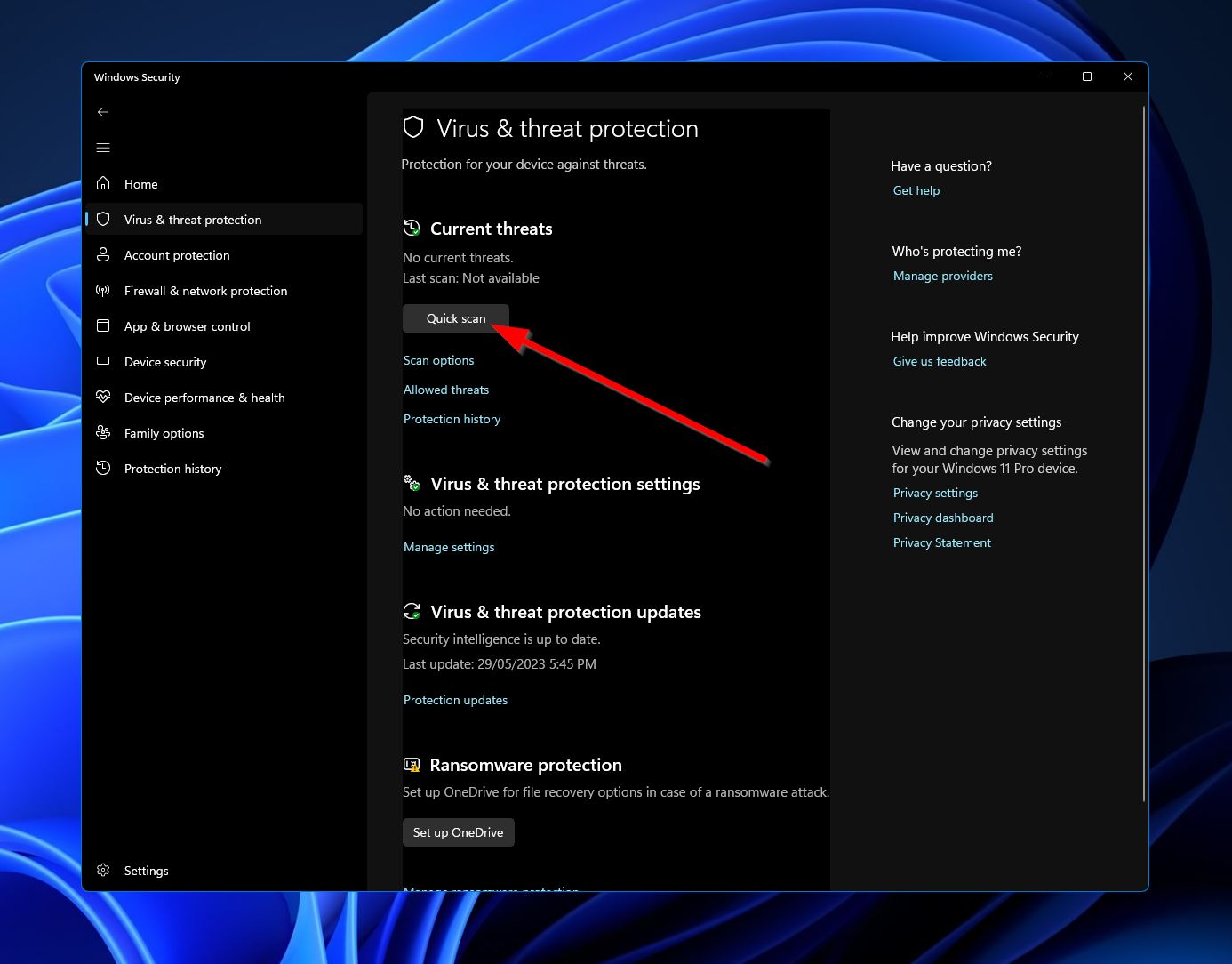Click the Firewall & network antenna icon

103,290
